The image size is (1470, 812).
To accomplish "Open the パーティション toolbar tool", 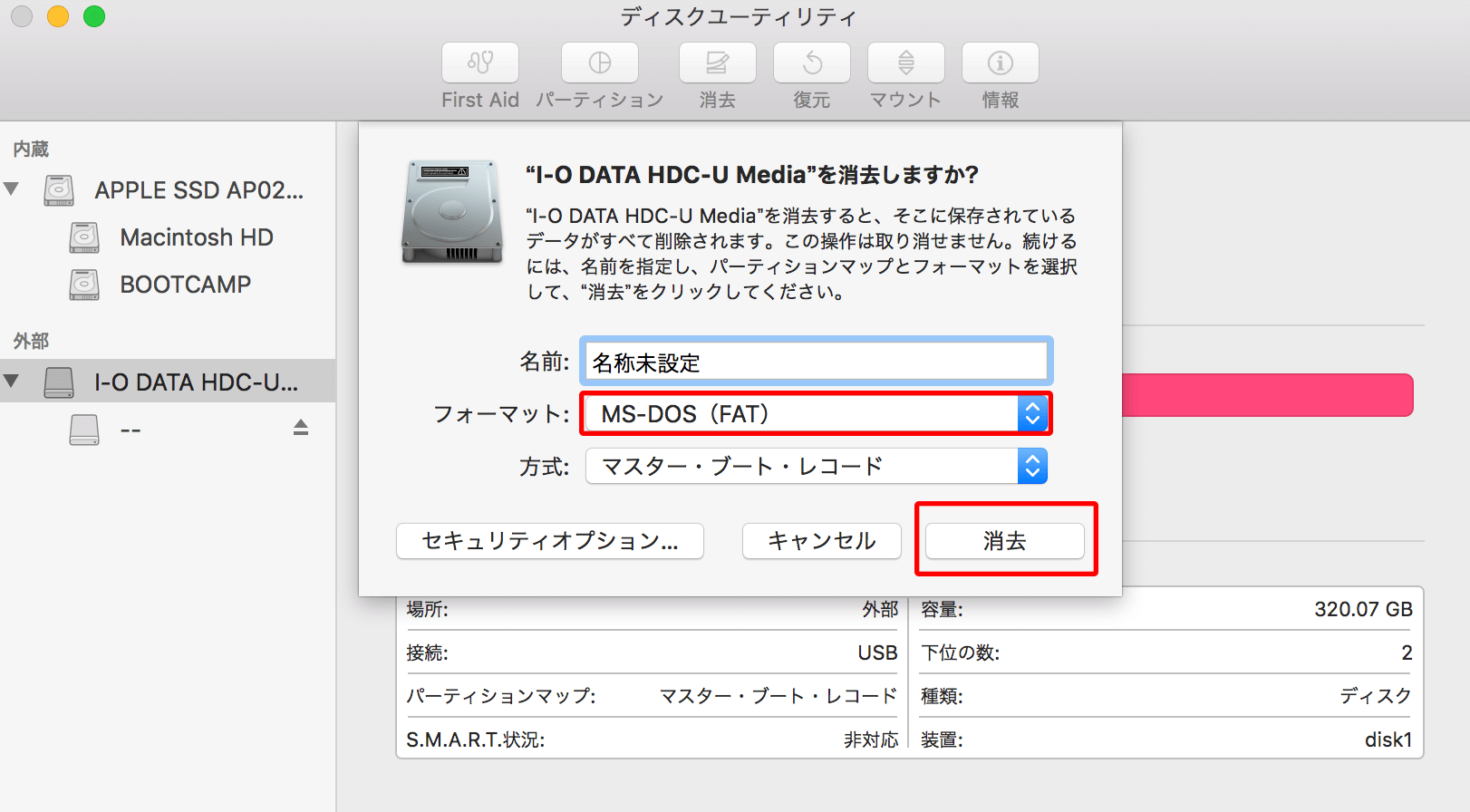I will click(x=600, y=63).
